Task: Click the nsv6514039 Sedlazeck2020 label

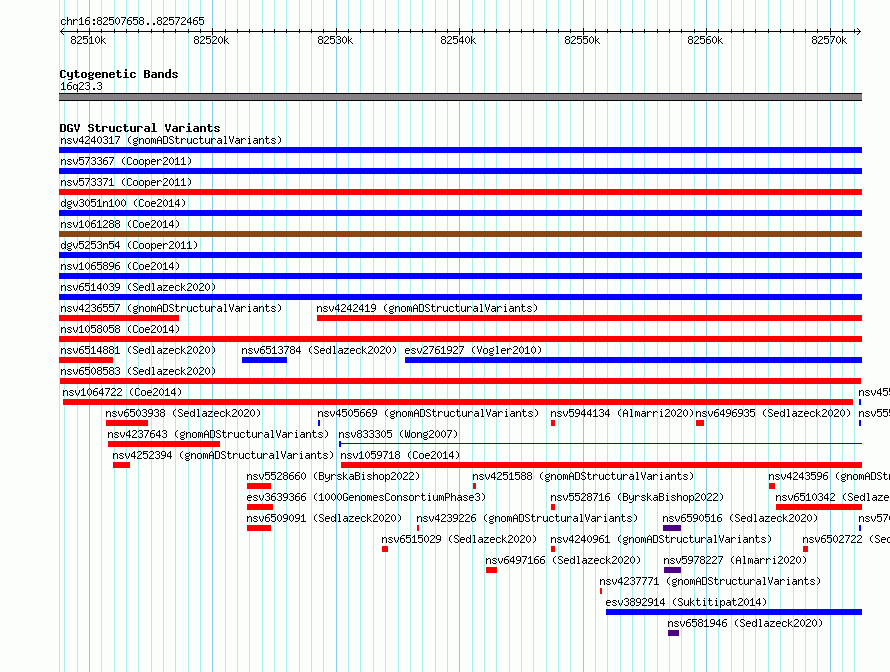Action: click(138, 287)
